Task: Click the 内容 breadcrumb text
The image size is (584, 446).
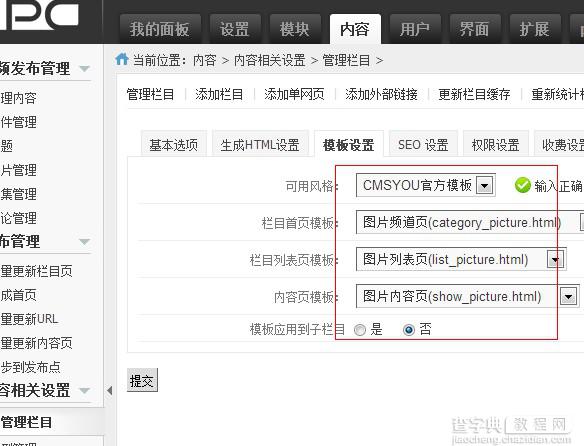Action: 204,60
